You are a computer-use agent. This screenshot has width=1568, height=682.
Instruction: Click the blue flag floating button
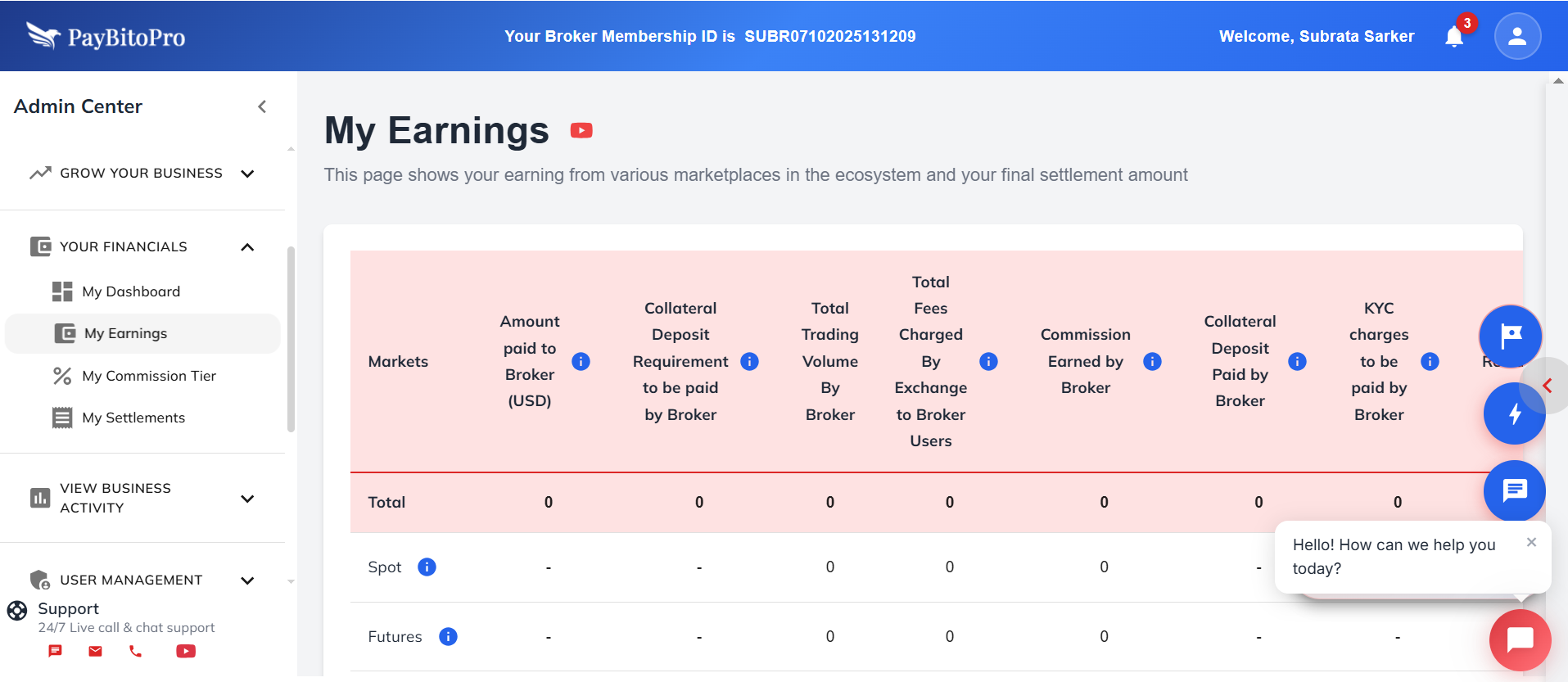(x=1510, y=336)
